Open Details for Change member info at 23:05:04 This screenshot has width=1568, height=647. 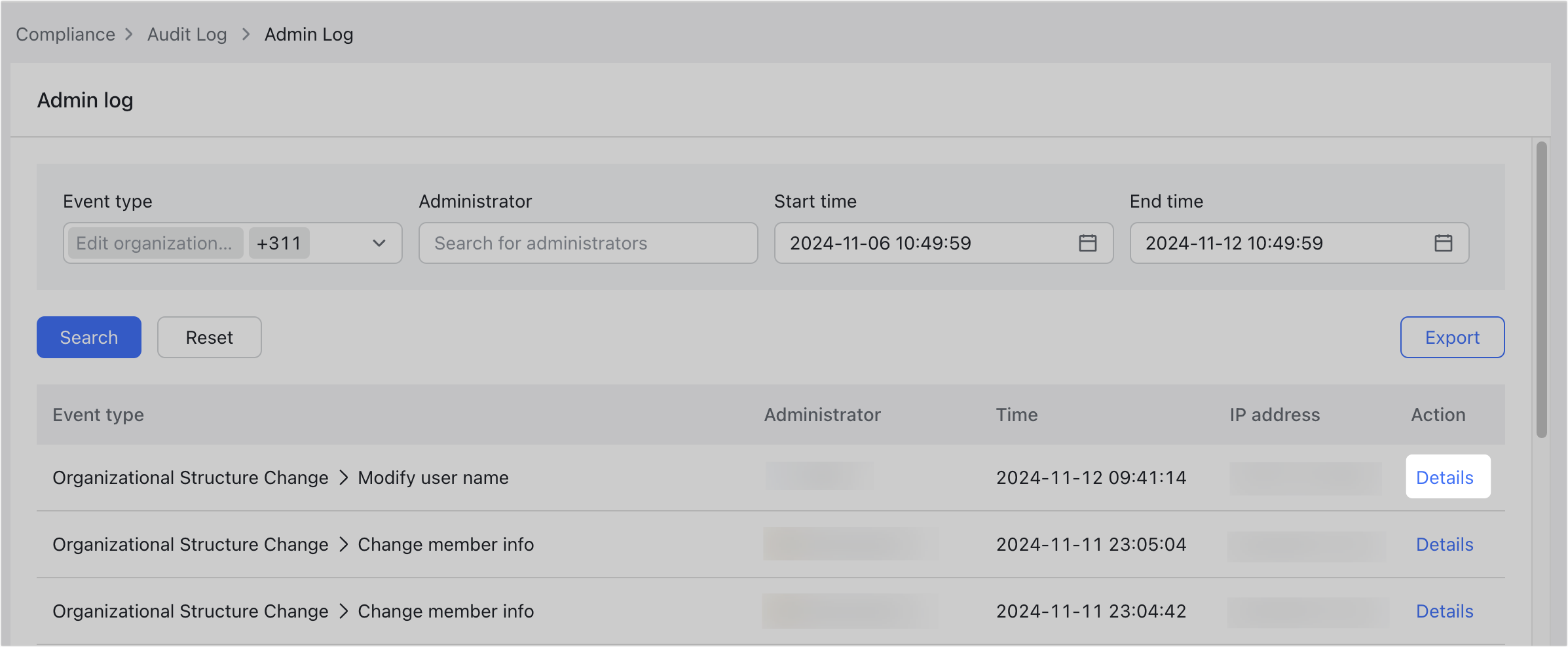coord(1444,544)
